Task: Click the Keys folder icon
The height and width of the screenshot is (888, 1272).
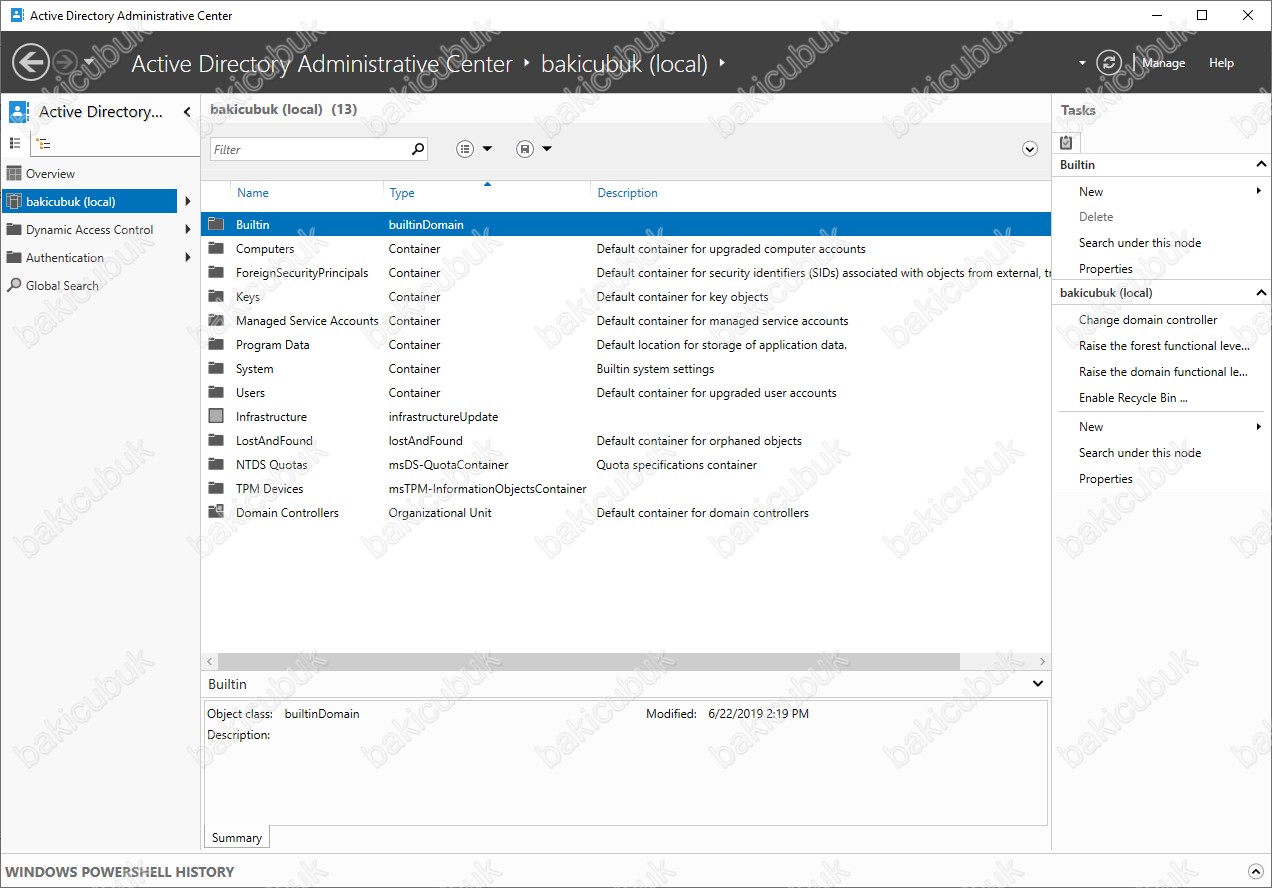Action: click(x=215, y=296)
